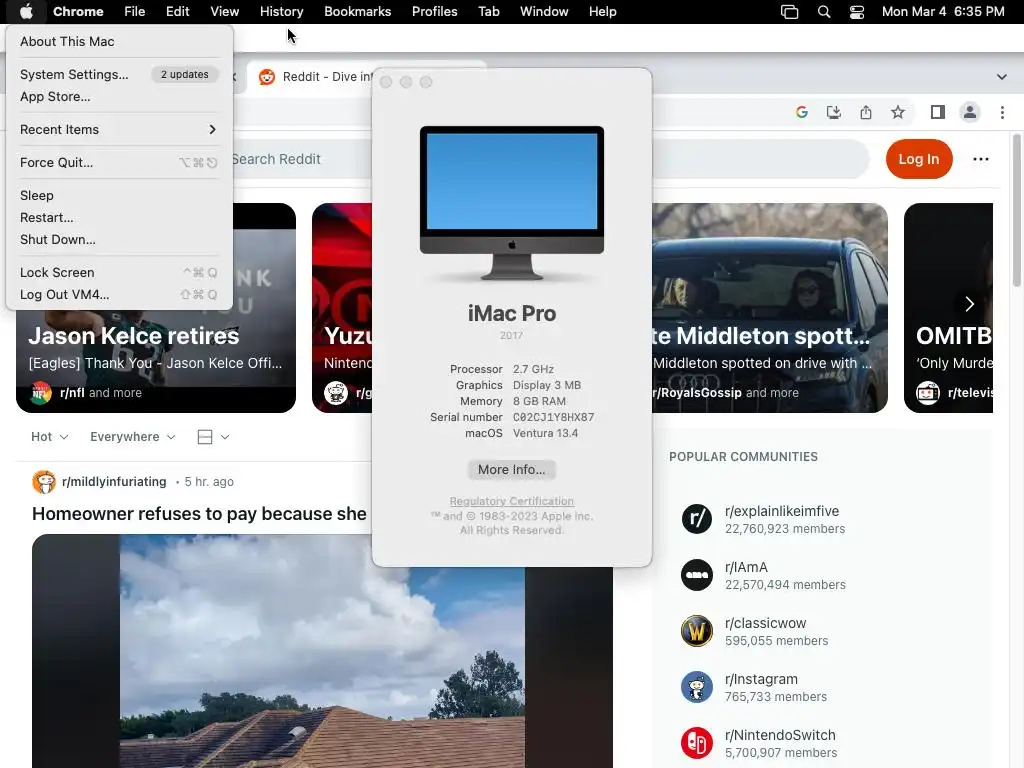1024x768 pixels.
Task: Click the Stage Manager windows icon in menu bar
Action: [x=790, y=12]
